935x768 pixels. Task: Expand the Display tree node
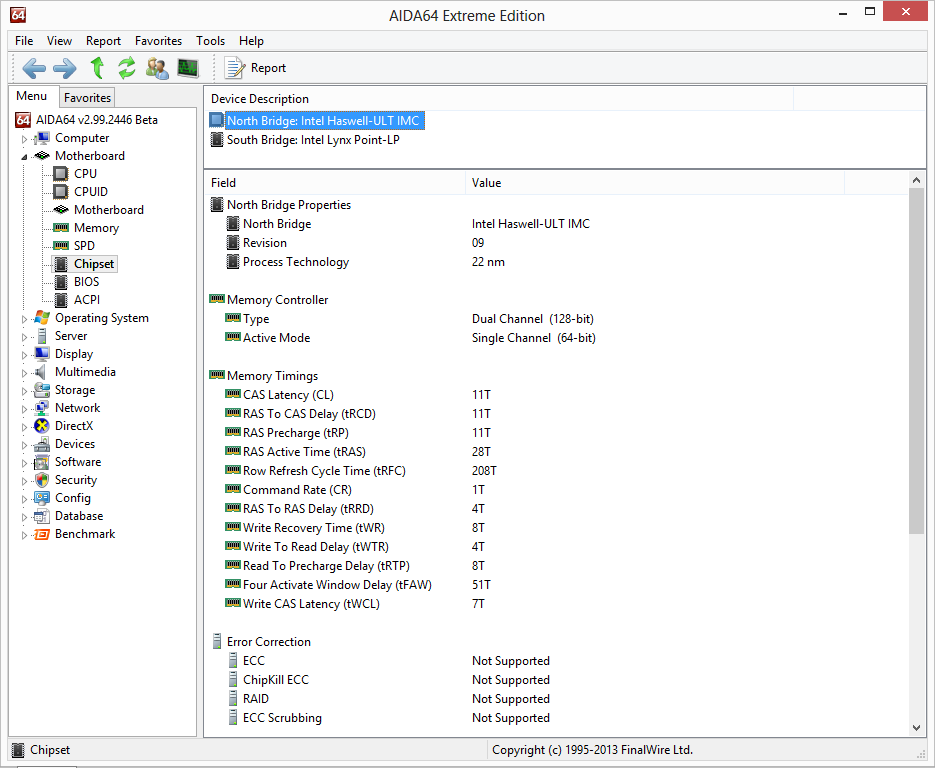click(24, 355)
